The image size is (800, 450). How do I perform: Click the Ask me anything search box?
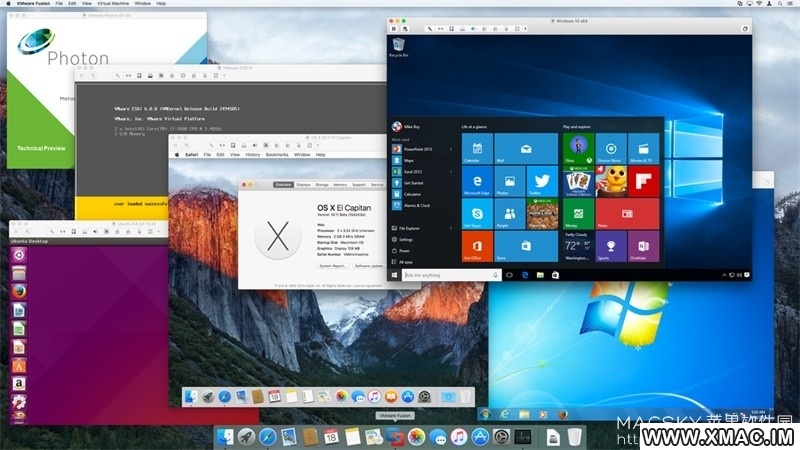point(451,275)
